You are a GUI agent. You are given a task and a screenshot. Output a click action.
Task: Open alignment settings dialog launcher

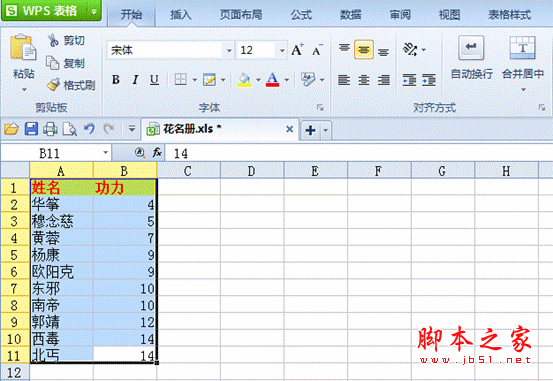(x=542, y=108)
